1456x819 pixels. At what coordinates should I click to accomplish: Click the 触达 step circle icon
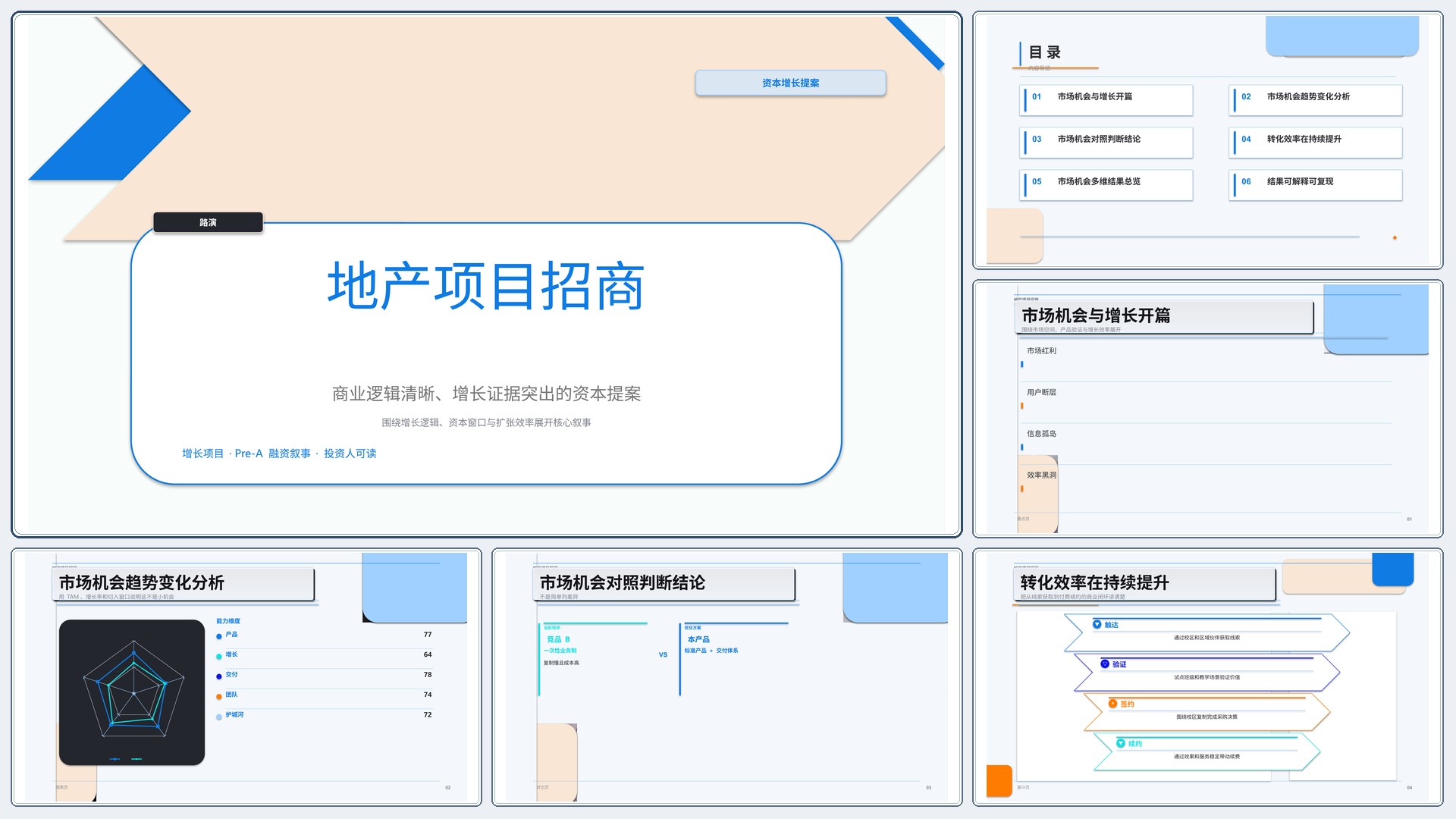1097,624
